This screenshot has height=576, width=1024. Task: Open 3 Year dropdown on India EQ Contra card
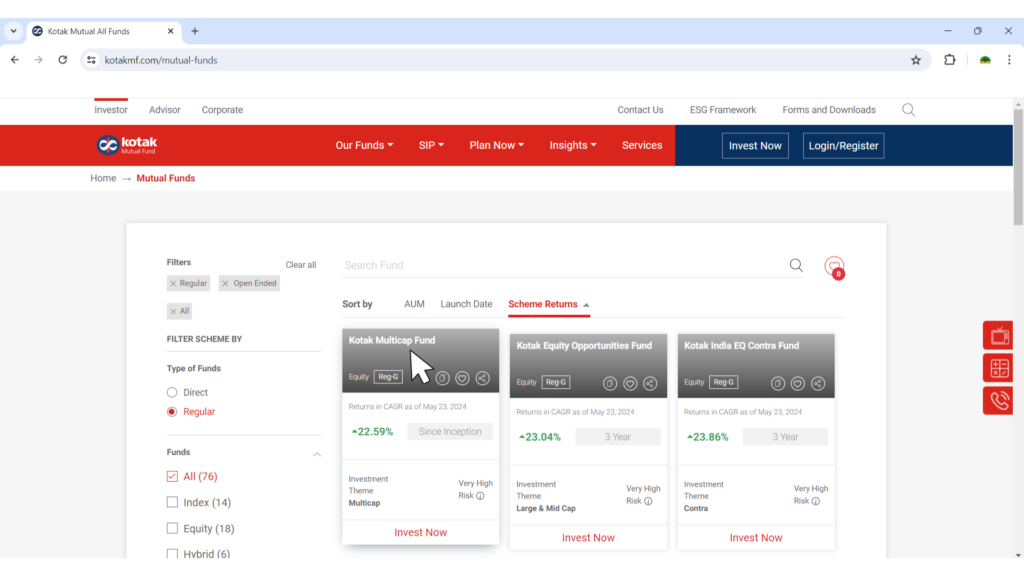coord(786,437)
